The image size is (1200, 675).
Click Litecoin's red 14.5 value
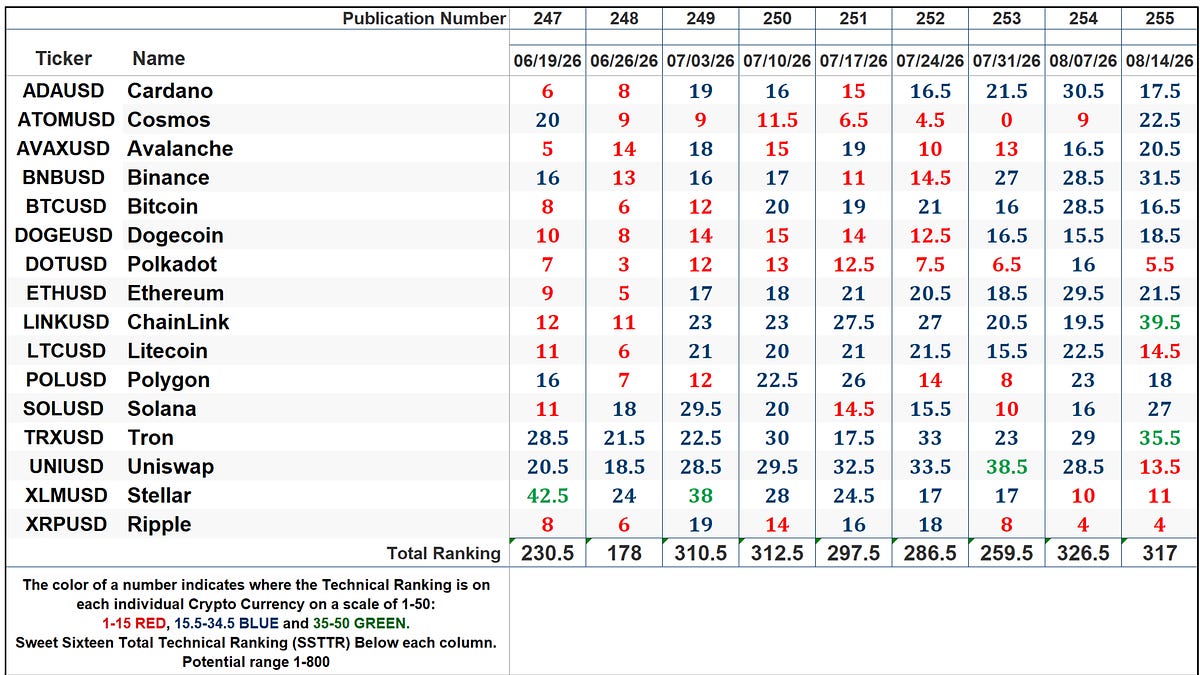coord(1160,352)
